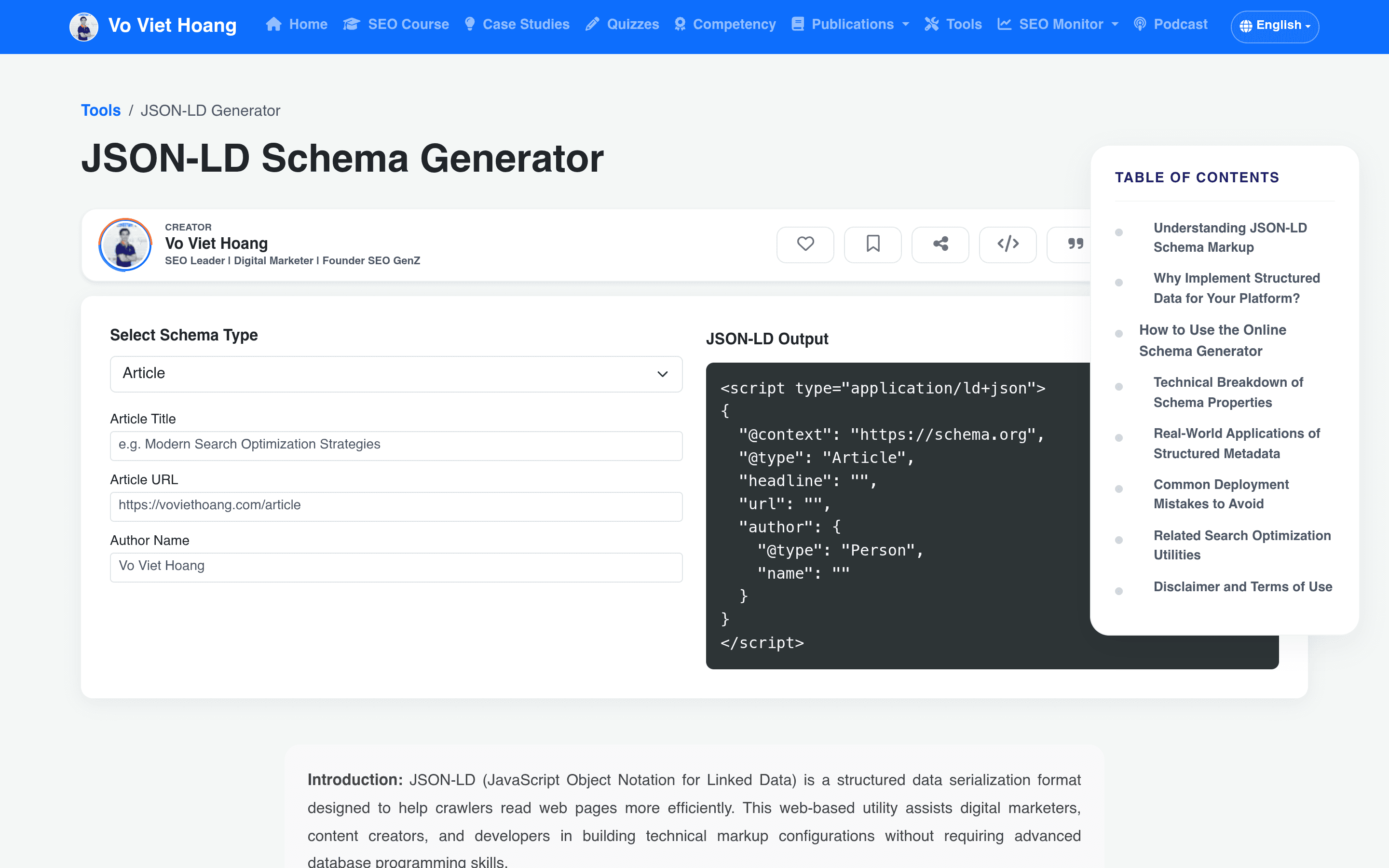Click the Competency award icon
Screen dimensions: 1389x868
point(680,24)
